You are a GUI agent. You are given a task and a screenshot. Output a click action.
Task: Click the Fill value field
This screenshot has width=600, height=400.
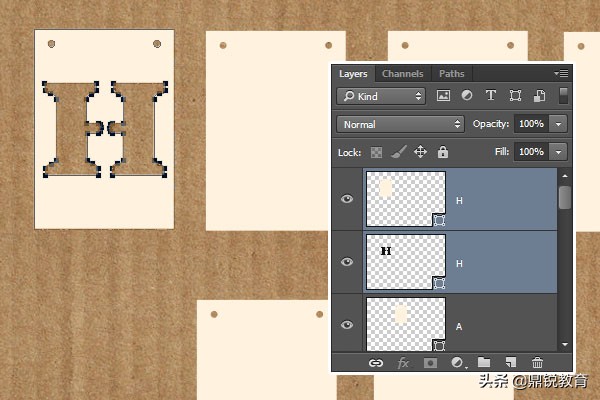pos(531,152)
